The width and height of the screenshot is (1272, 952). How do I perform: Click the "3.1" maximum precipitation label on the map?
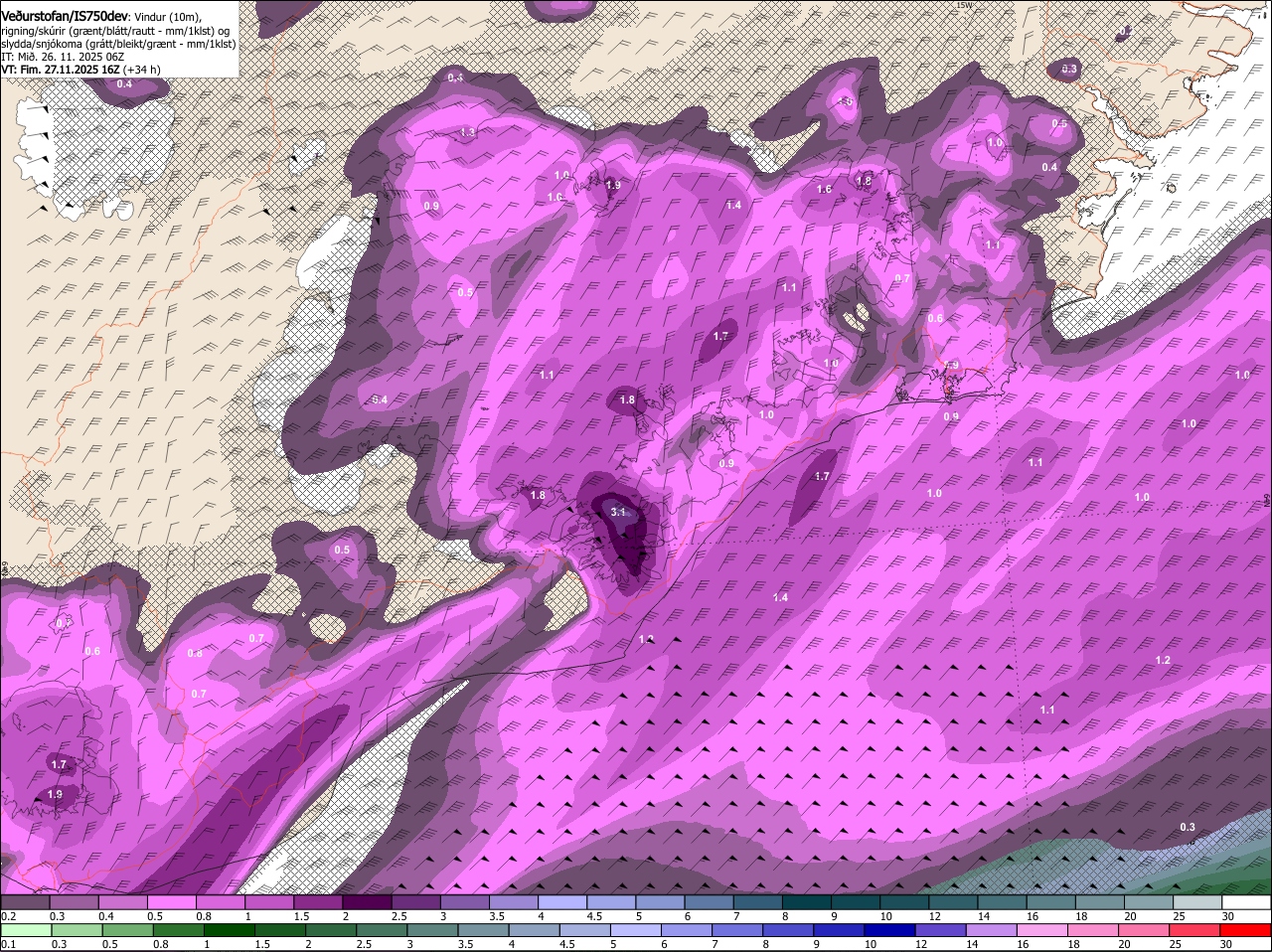click(x=618, y=512)
